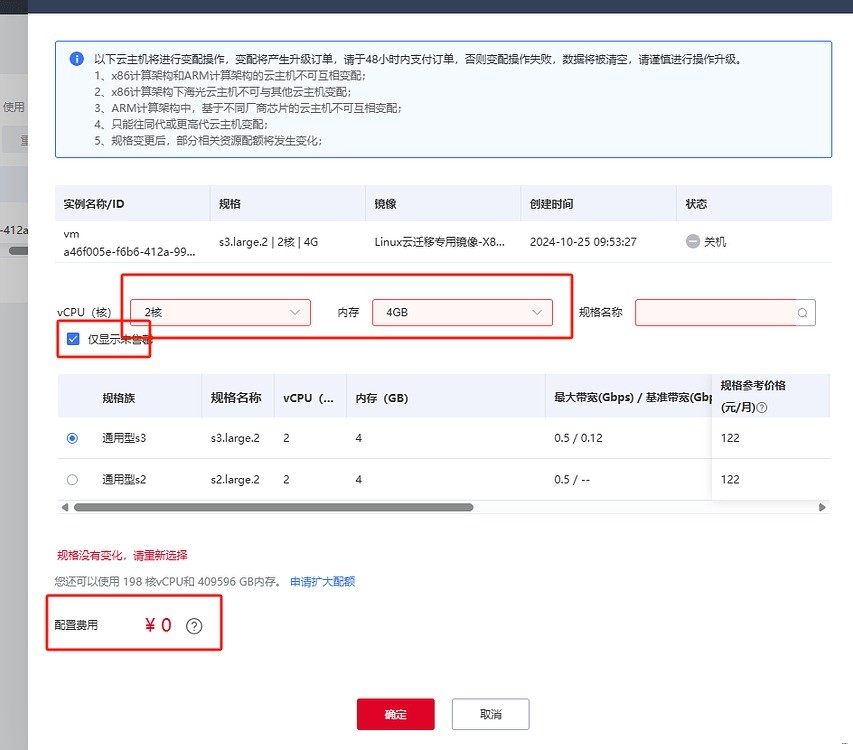This screenshot has height=750, width=853.
Task: Click the 关机 status icon
Action: point(693,242)
